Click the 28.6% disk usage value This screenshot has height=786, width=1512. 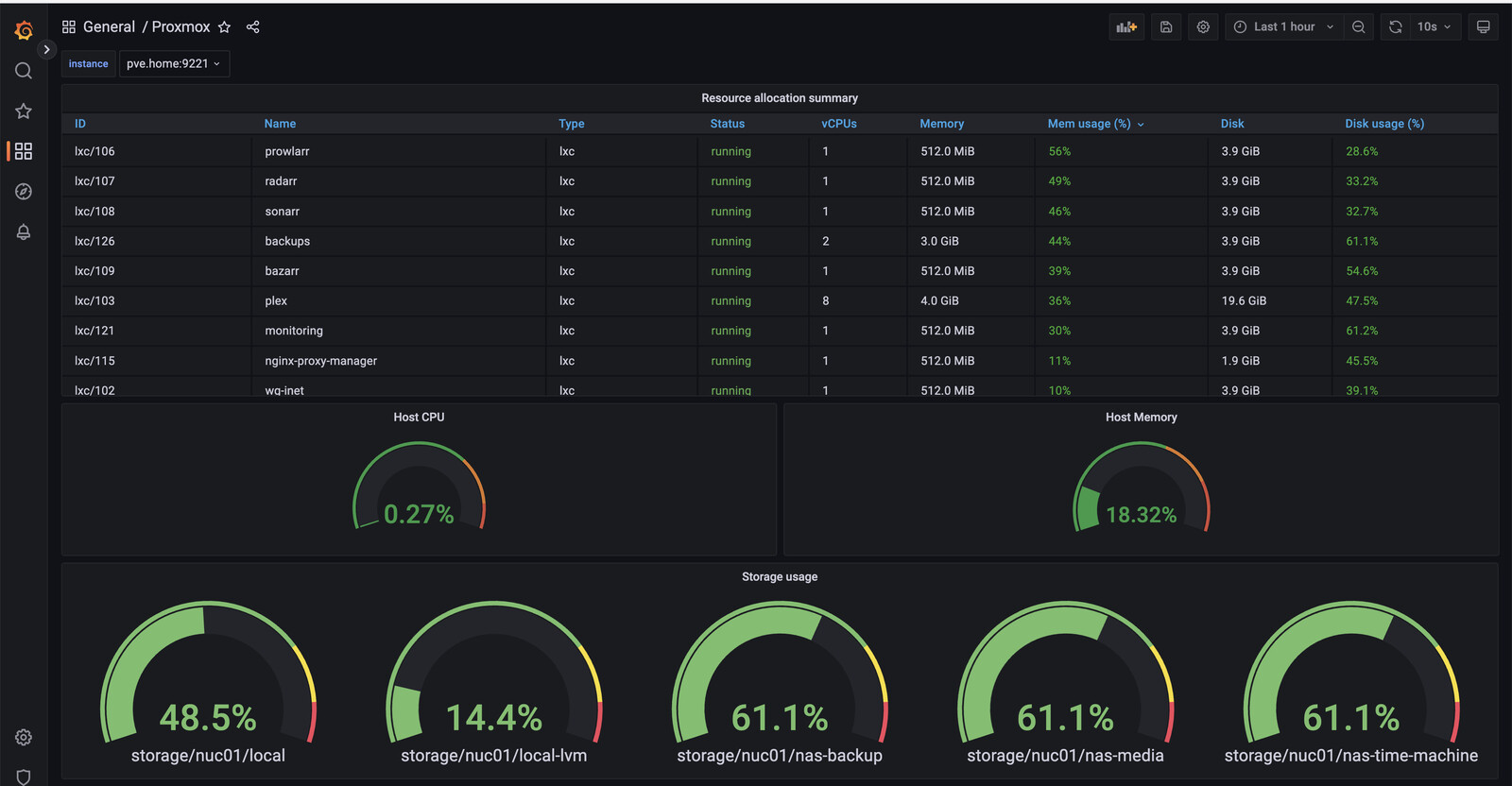tap(1362, 151)
